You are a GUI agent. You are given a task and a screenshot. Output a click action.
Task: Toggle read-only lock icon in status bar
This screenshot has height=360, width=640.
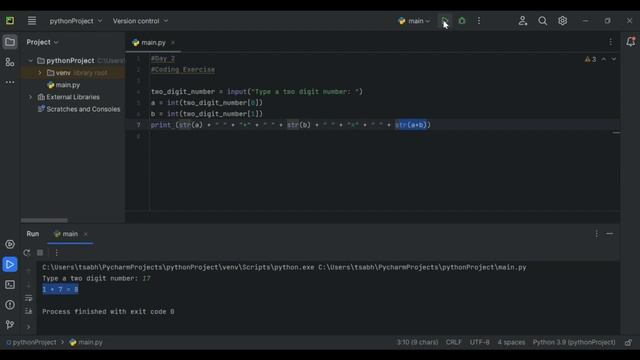628,342
